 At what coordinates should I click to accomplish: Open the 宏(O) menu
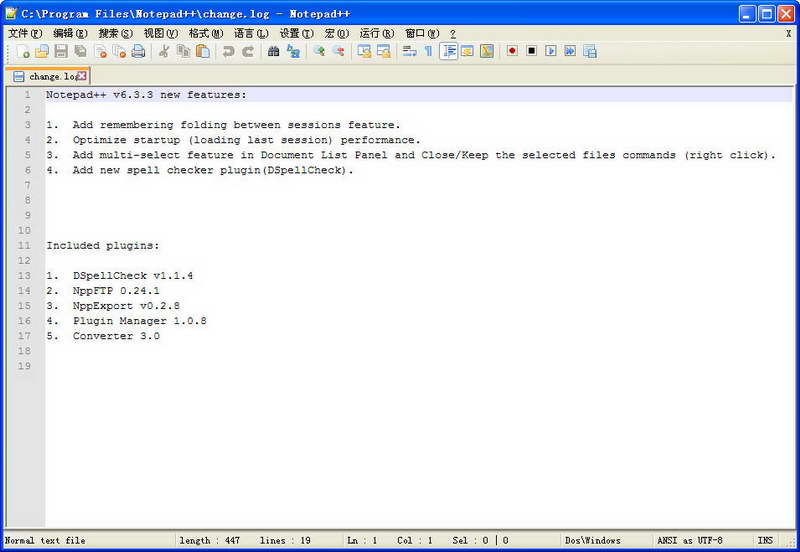pyautogui.click(x=337, y=34)
